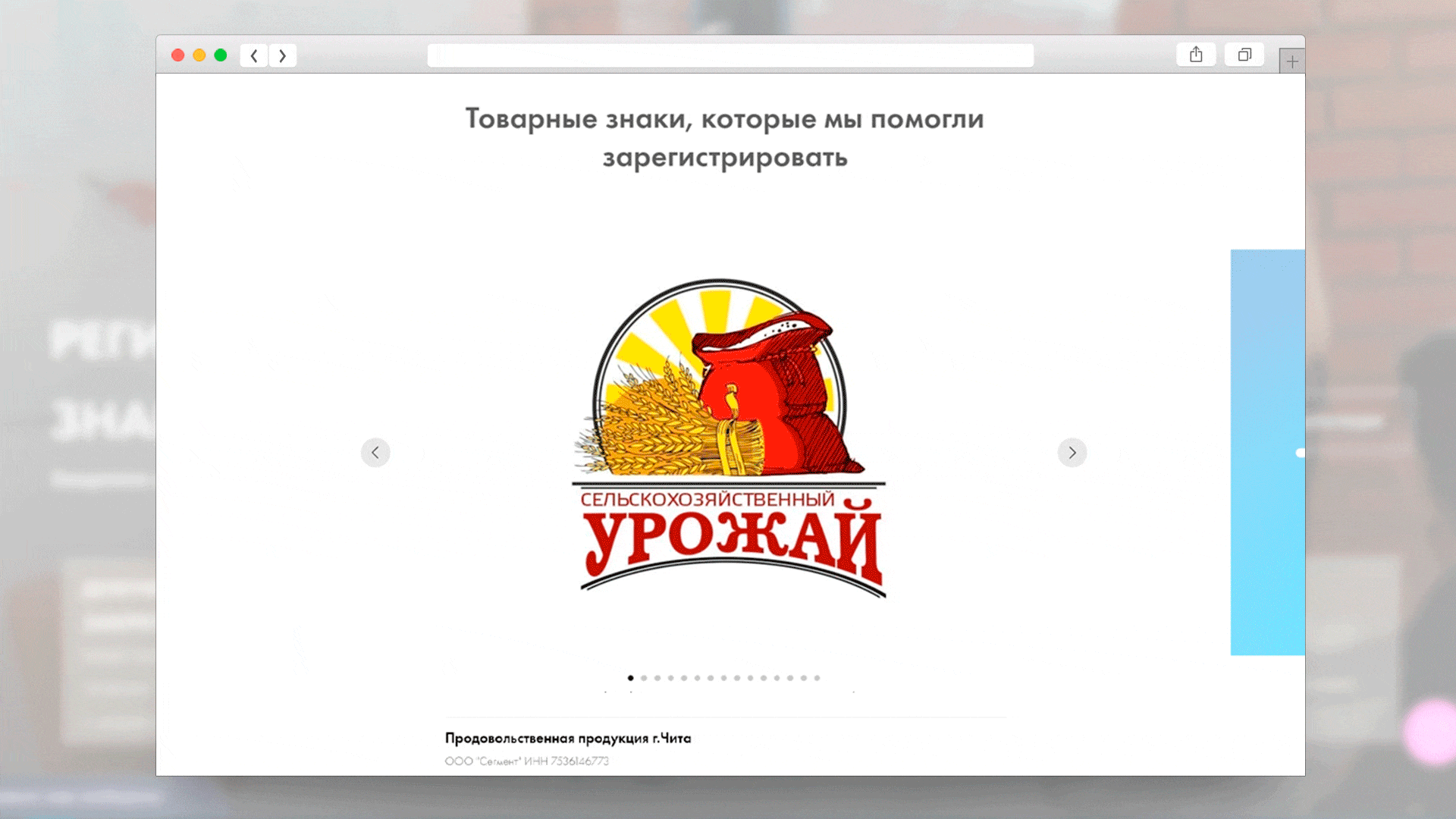Maximize the browser window with green button
The image size is (1456, 819).
[x=221, y=55]
